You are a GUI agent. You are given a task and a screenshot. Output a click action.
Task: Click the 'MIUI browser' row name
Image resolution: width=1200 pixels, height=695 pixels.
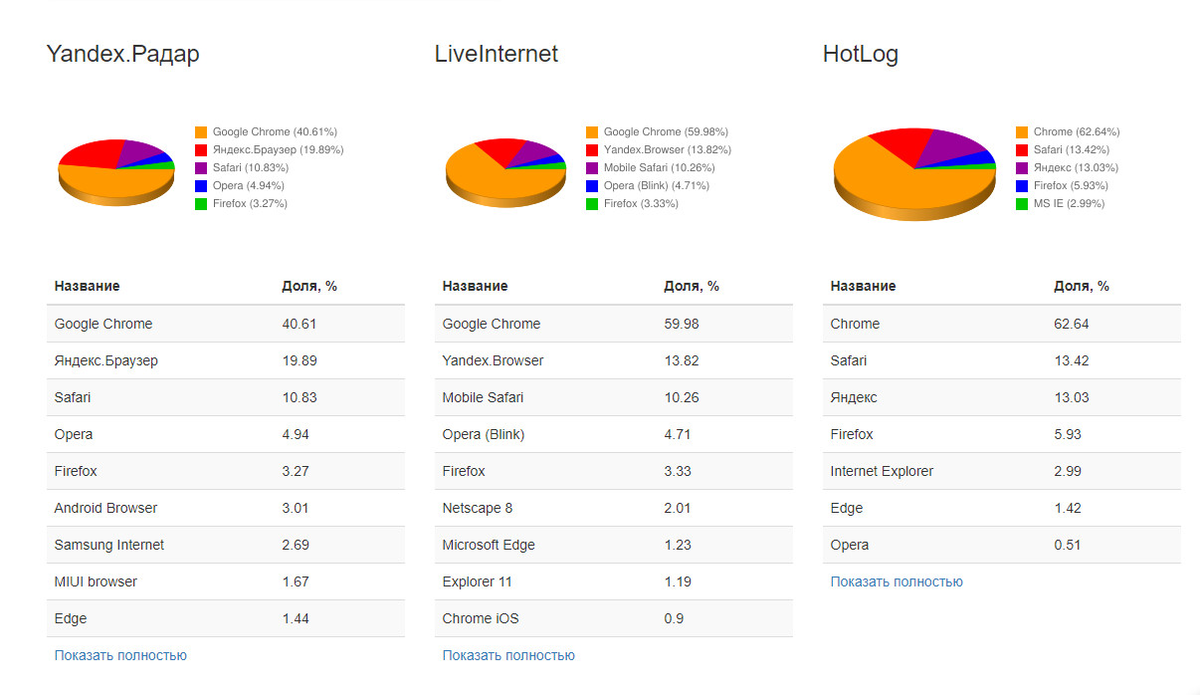(95, 582)
